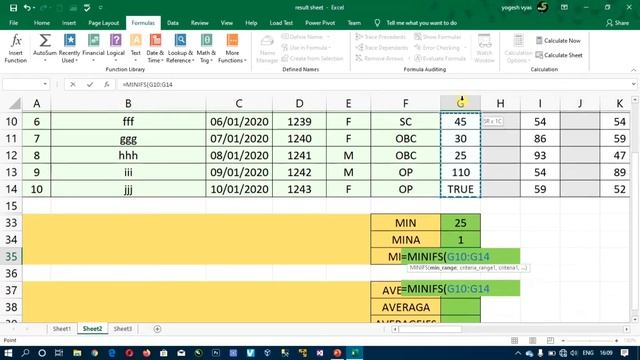Click the zoom slider in status bar
This screenshot has height=360, width=640.
[590, 340]
